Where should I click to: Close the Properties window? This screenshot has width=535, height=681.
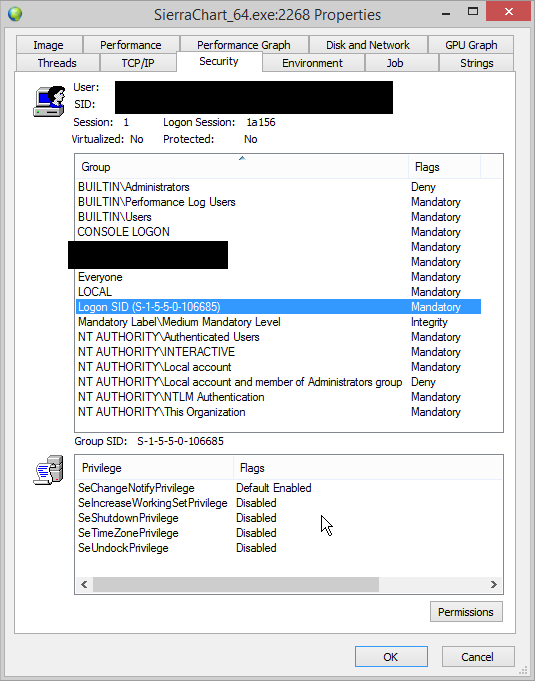(x=509, y=12)
